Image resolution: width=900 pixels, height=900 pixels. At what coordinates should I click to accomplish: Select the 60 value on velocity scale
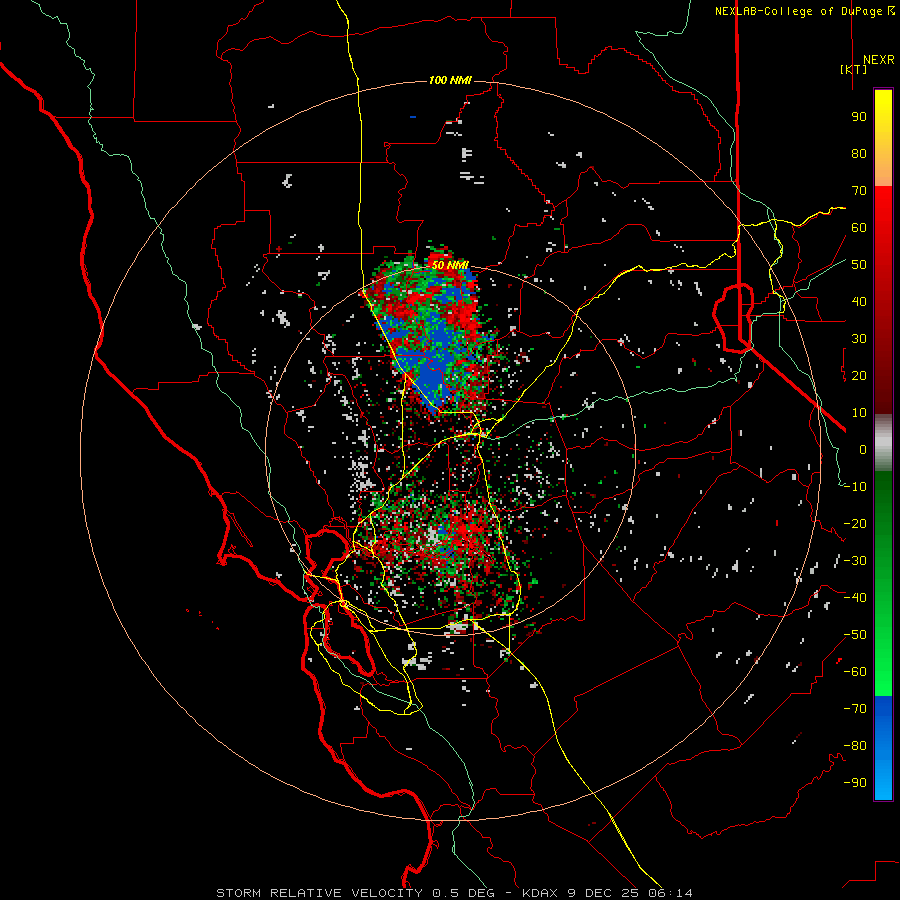click(859, 227)
